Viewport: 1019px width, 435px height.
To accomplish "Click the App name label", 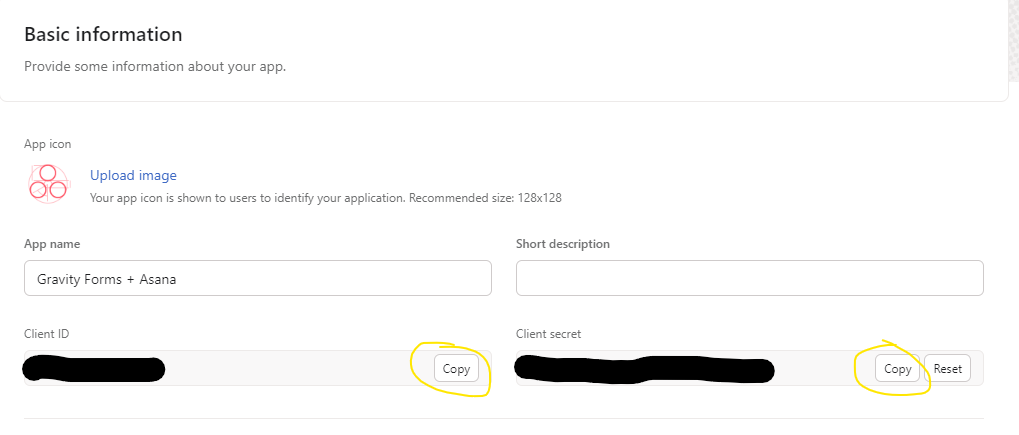I will pos(52,244).
